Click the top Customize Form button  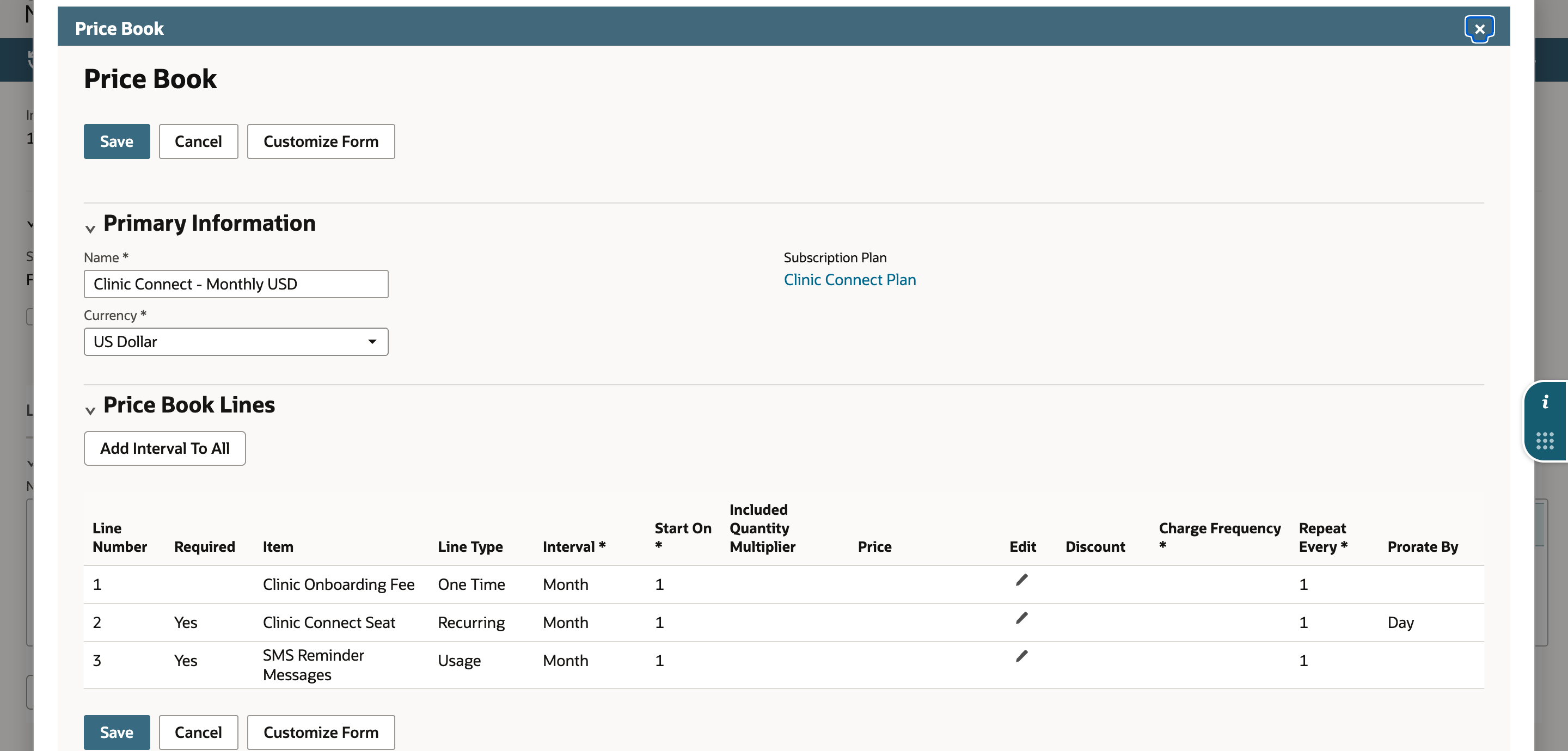coord(321,142)
